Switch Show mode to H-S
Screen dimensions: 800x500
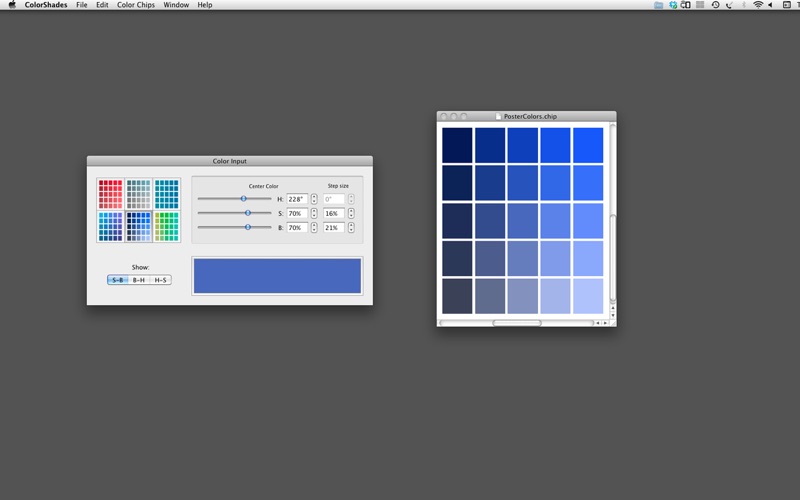tap(160, 280)
